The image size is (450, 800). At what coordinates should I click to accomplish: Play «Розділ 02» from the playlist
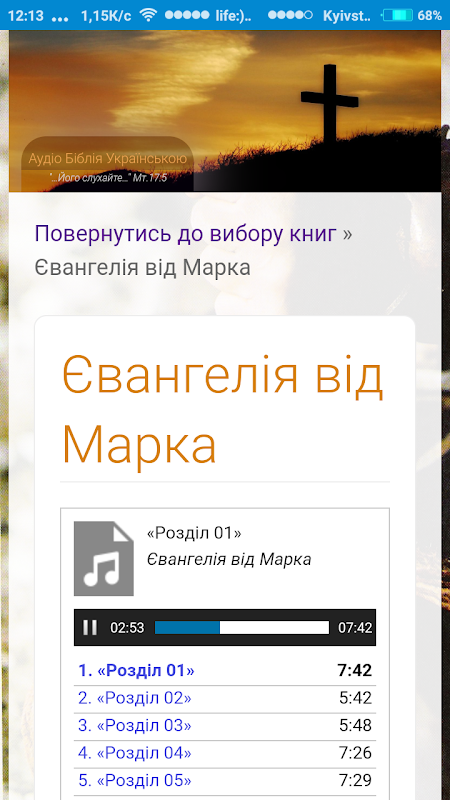pyautogui.click(x=135, y=698)
